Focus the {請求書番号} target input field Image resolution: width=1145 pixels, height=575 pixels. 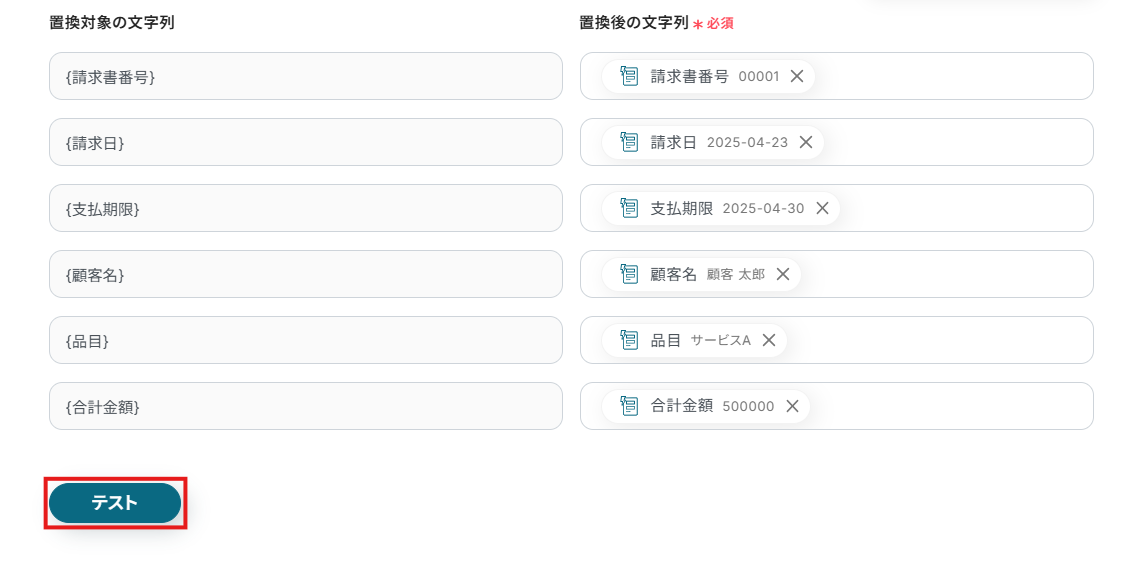click(306, 76)
